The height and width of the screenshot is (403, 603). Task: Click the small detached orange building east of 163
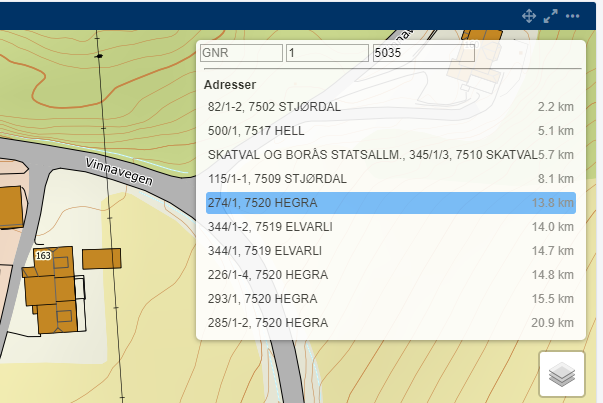tap(102, 258)
